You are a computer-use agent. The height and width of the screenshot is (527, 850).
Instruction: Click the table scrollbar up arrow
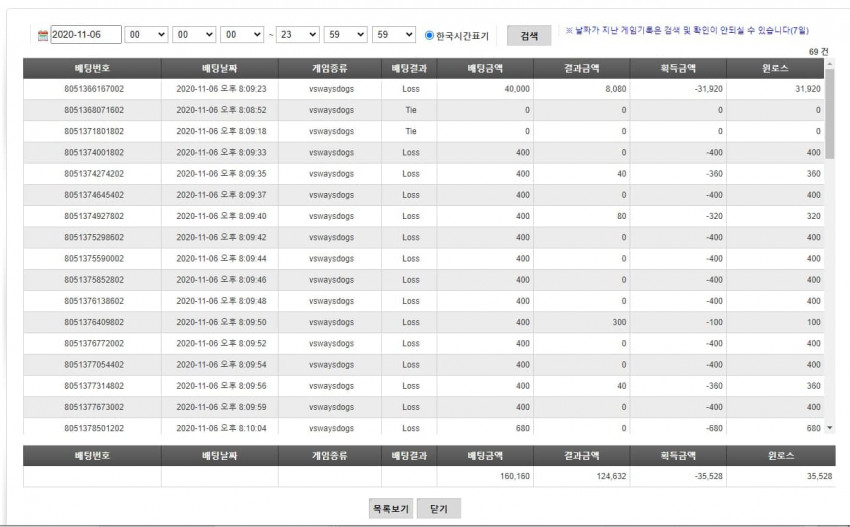pos(829,63)
